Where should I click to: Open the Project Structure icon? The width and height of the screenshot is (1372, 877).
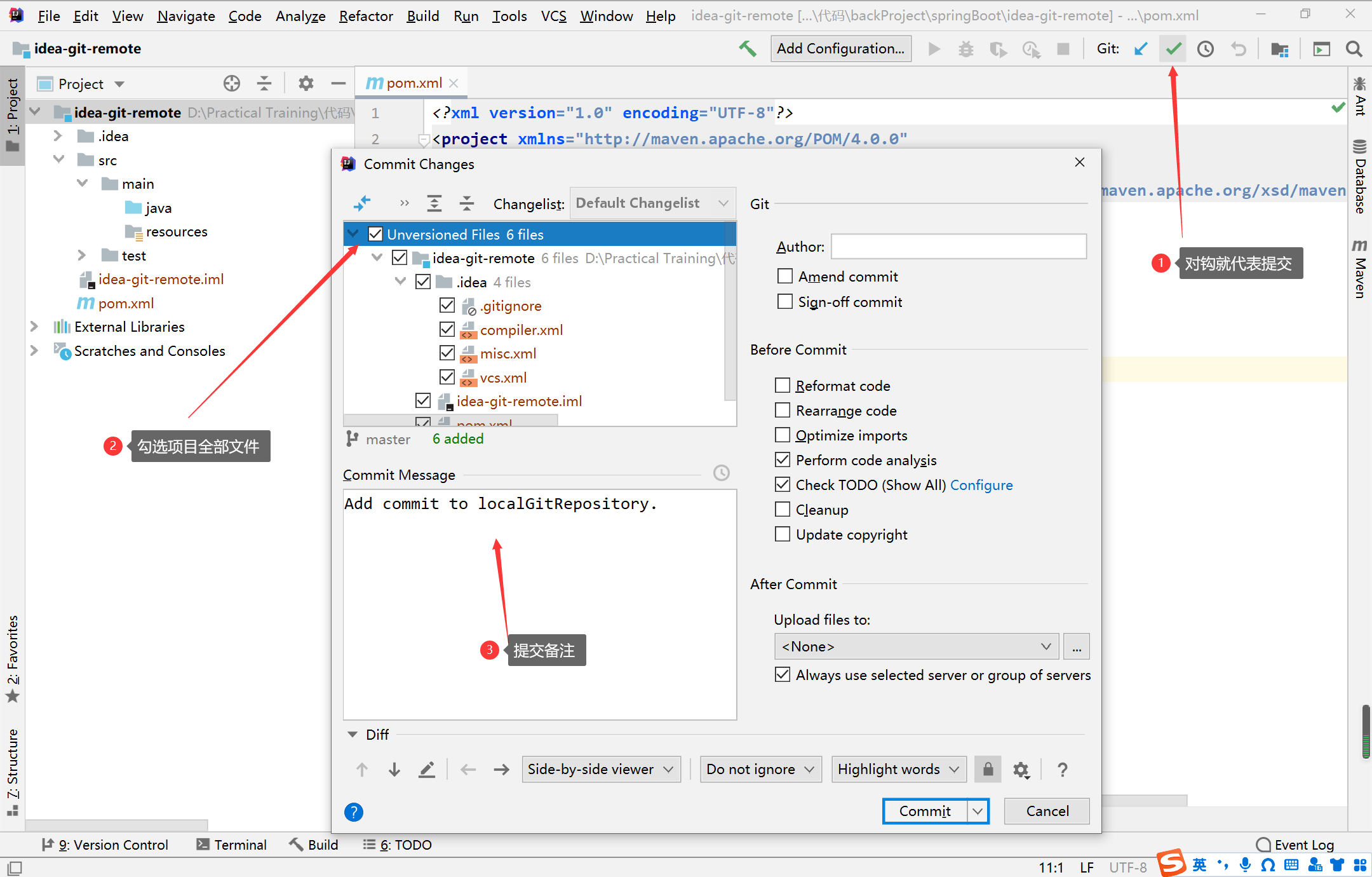point(1280,49)
